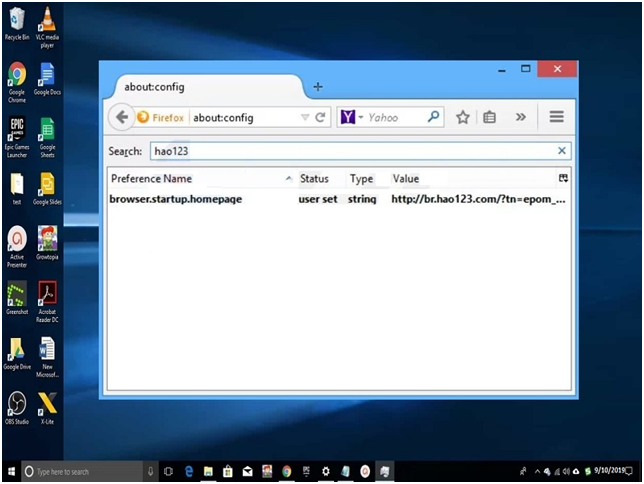
Task: Click the magnifier search icon in Yahoo box
Action: point(433,117)
